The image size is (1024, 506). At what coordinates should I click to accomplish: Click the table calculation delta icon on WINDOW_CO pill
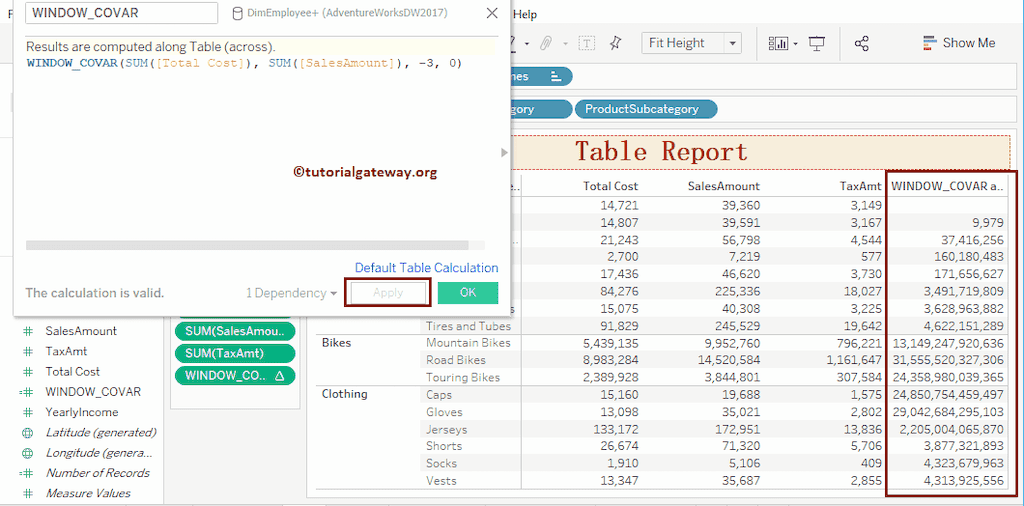[280, 375]
